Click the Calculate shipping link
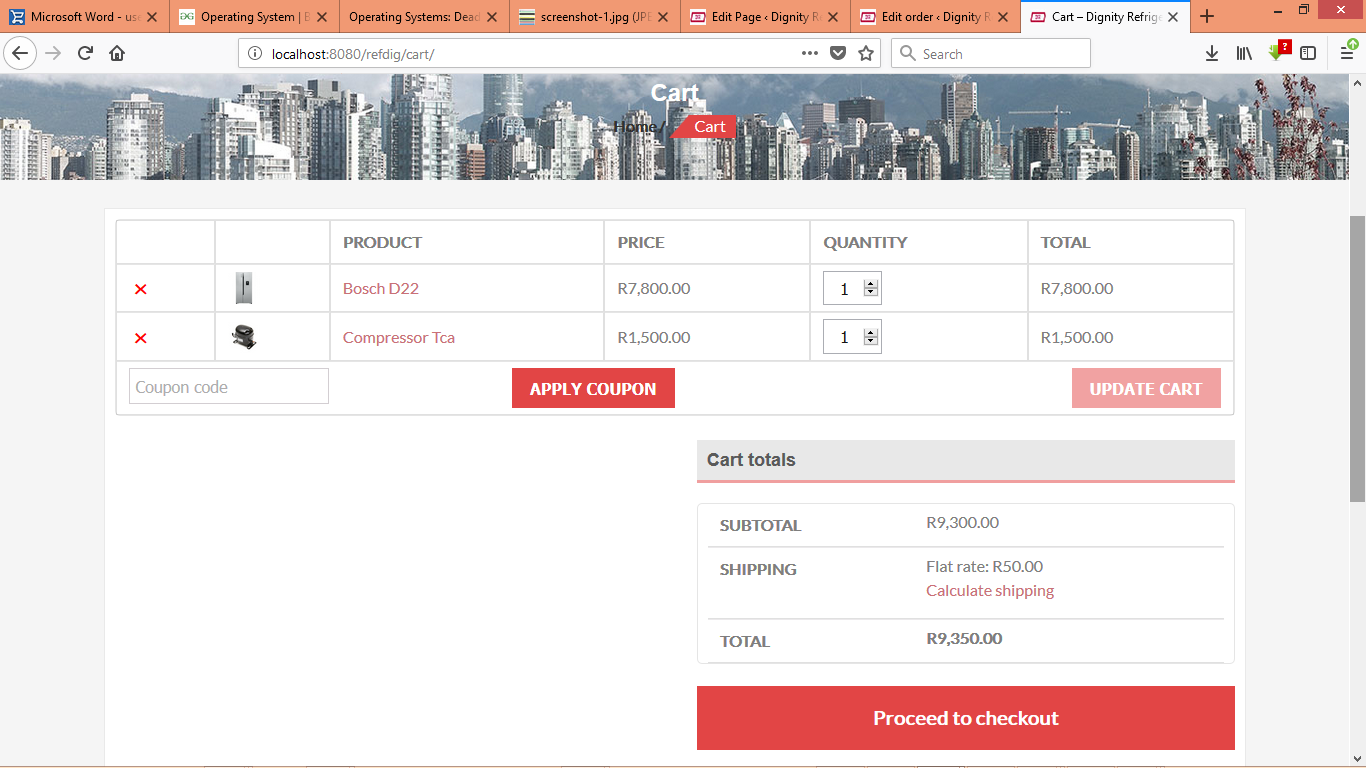 (990, 590)
